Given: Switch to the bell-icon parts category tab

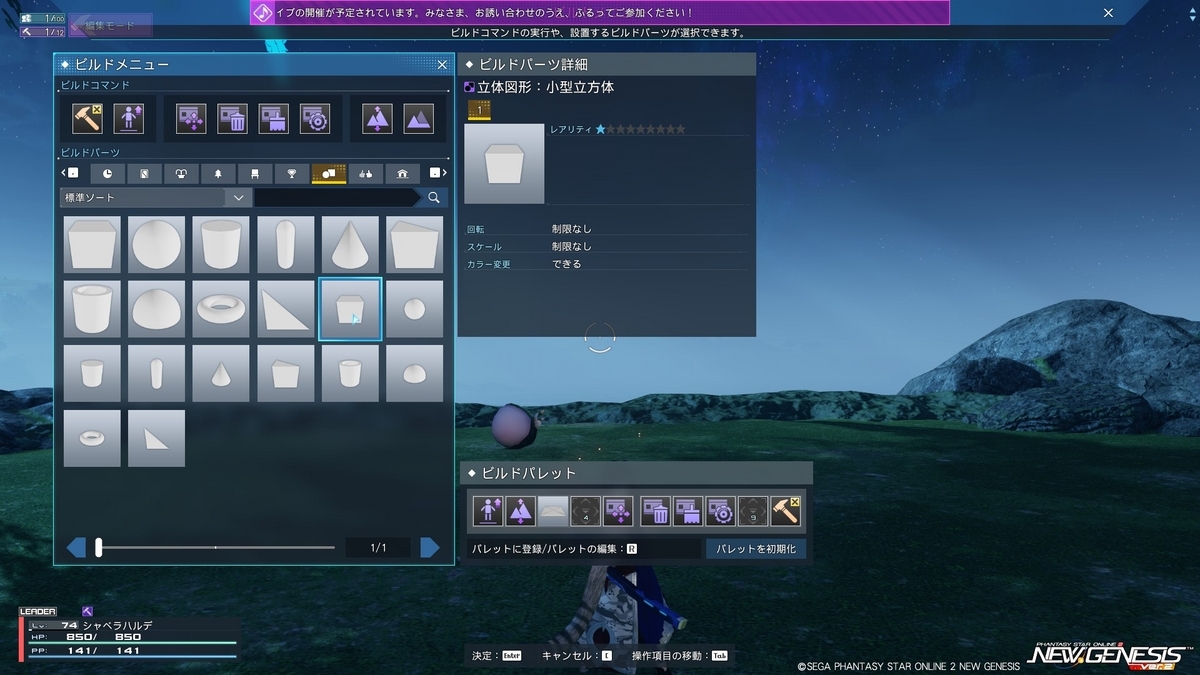Looking at the screenshot, I should pos(218,173).
